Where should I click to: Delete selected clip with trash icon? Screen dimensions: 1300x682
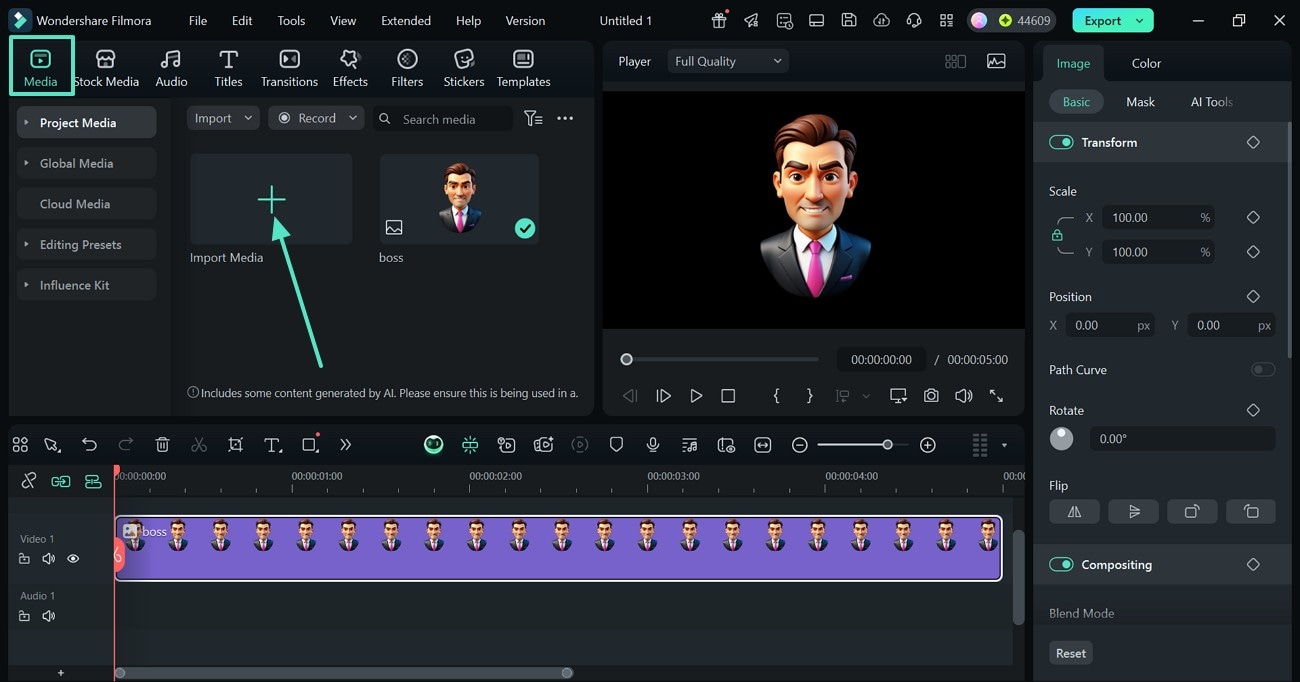(x=163, y=445)
